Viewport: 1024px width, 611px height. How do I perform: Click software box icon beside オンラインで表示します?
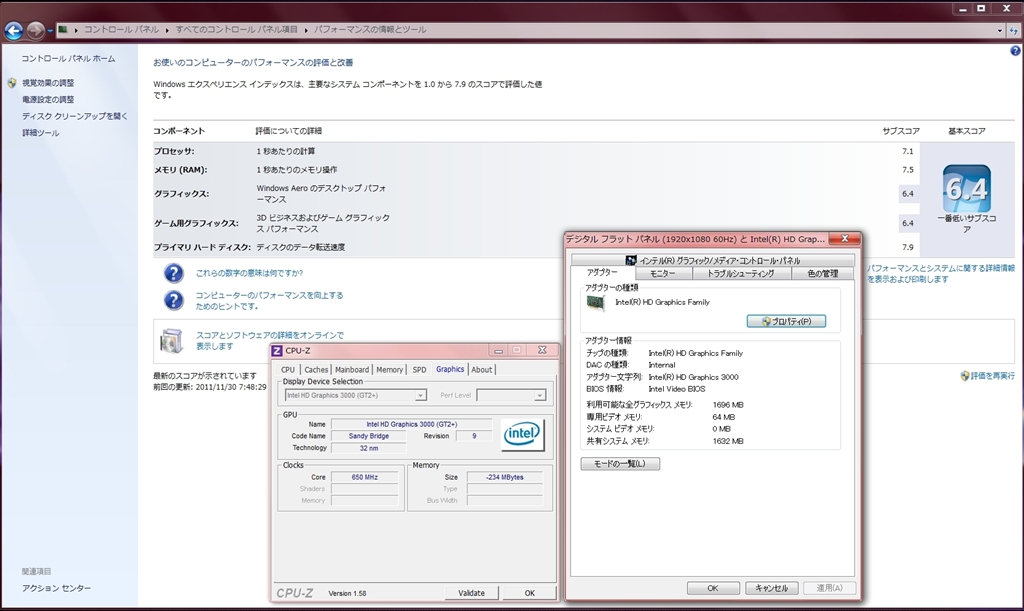point(171,340)
